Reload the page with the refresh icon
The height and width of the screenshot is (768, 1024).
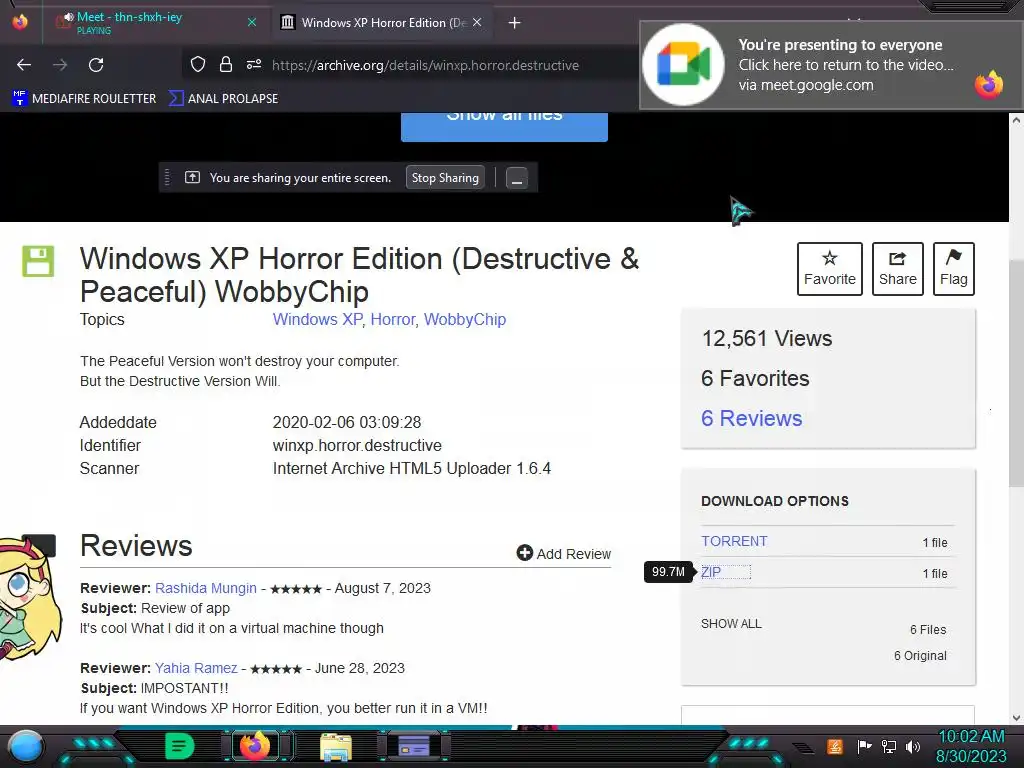pyautogui.click(x=96, y=65)
